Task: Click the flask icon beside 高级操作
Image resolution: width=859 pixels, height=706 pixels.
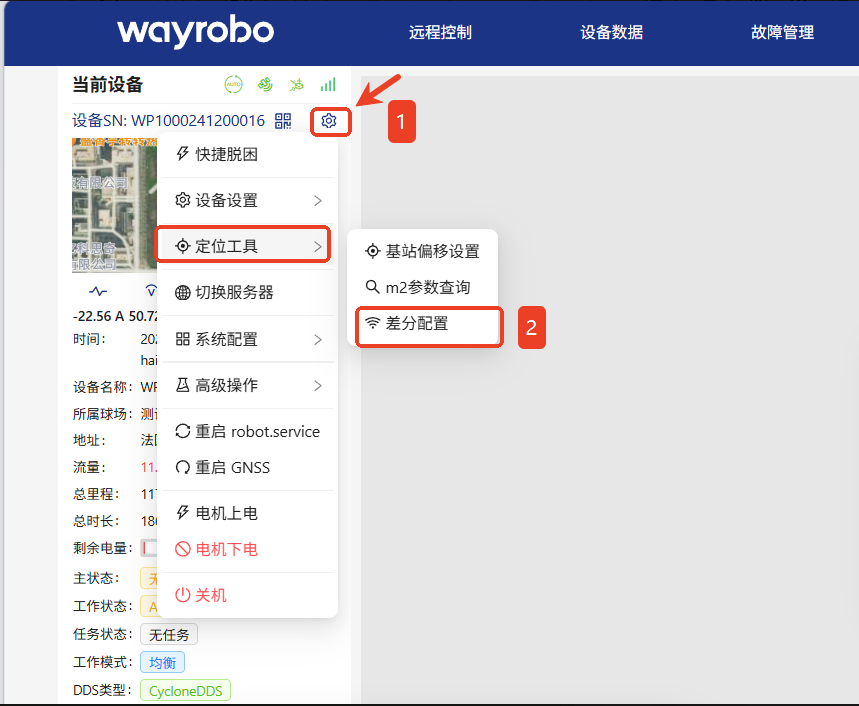Action: pyautogui.click(x=182, y=385)
